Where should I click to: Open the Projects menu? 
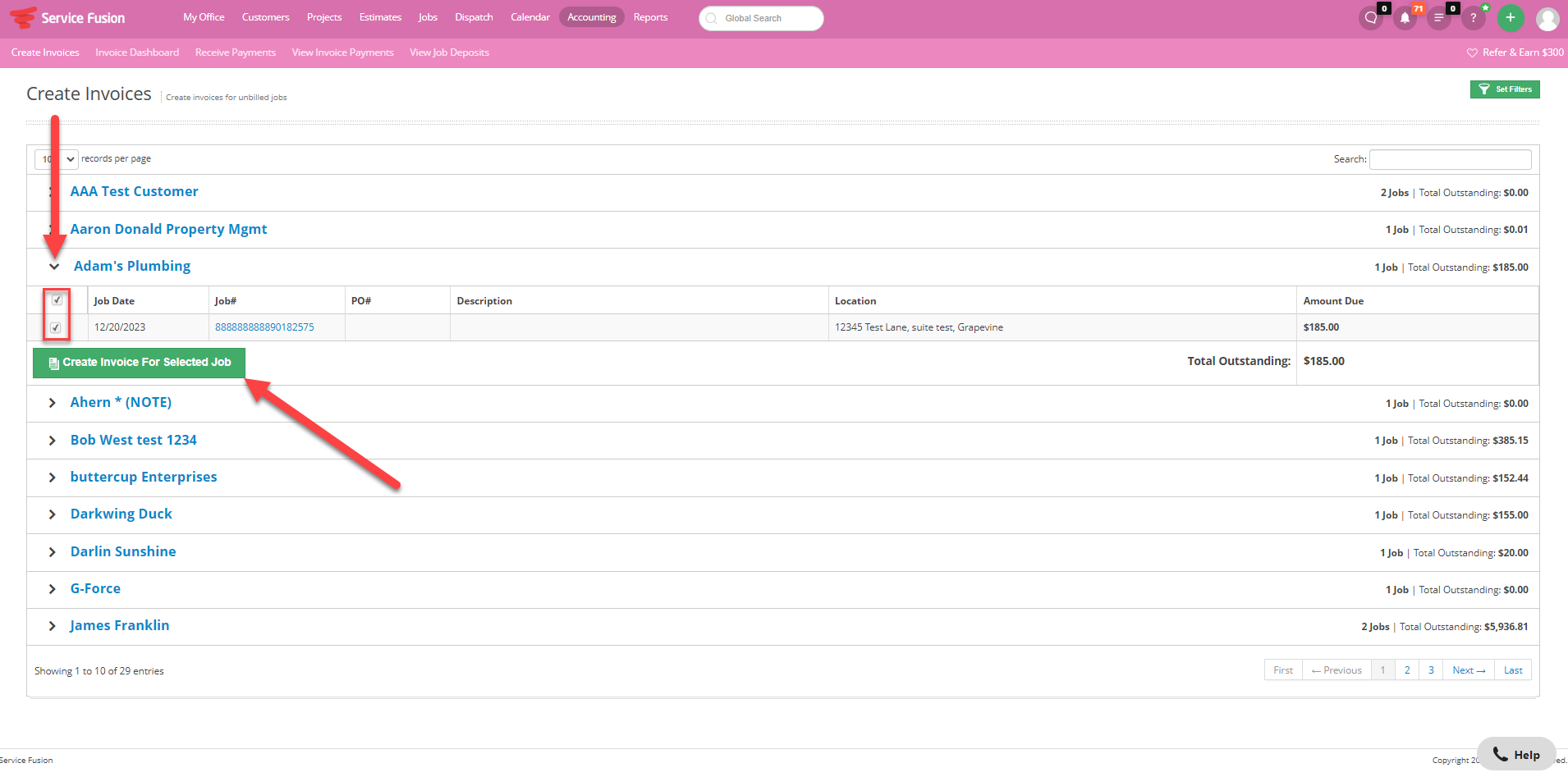click(324, 17)
